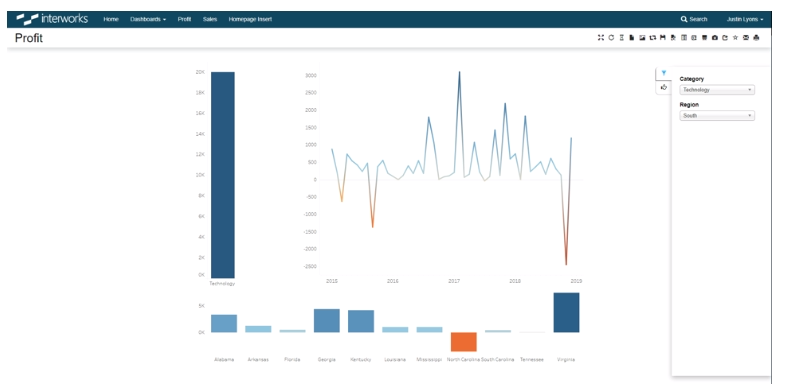
Task: Click the hourglass pause icon in toolbar
Action: click(622, 38)
